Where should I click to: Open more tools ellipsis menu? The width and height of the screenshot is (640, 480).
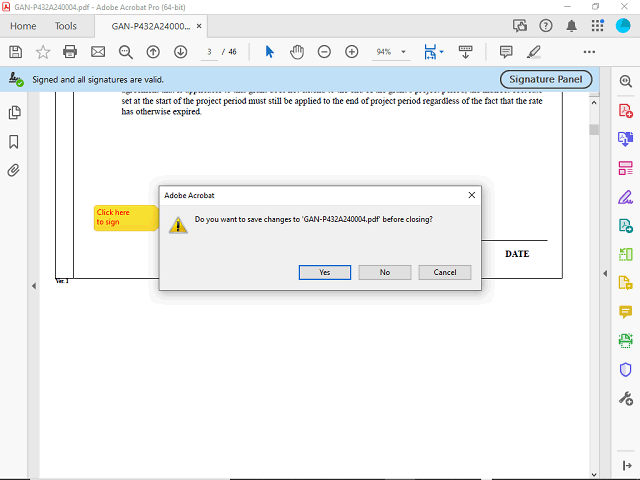[x=589, y=52]
